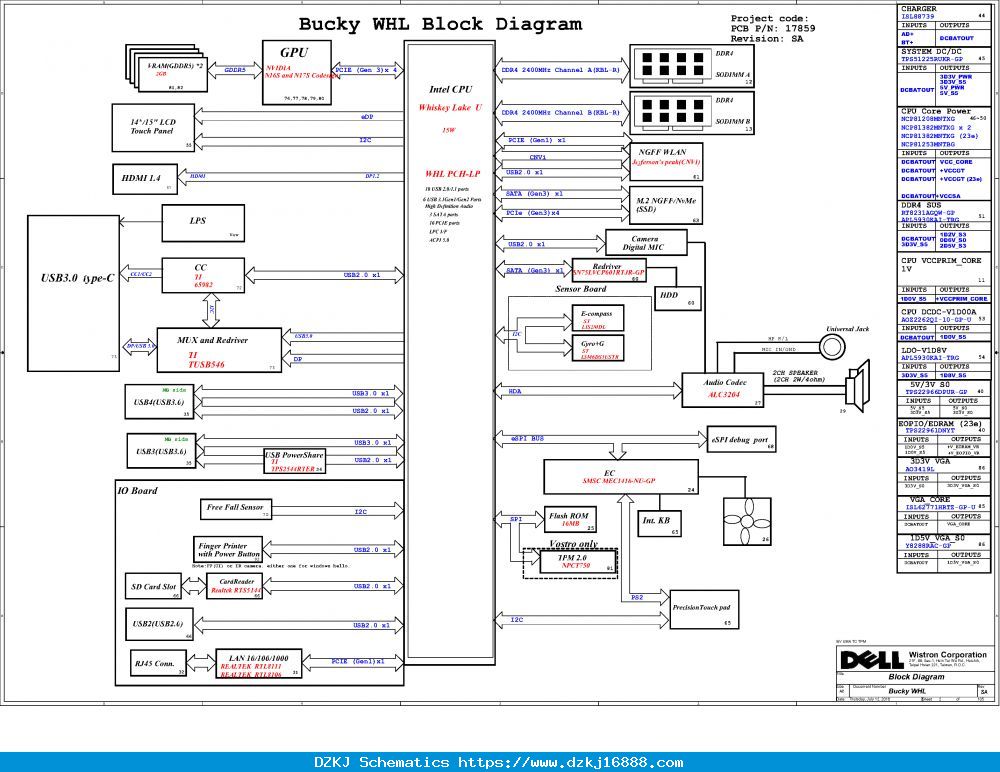Viewport: 1000px width, 772px height.
Task: Select the 14"/15" LCD Touch Panel block
Action: (x=153, y=128)
